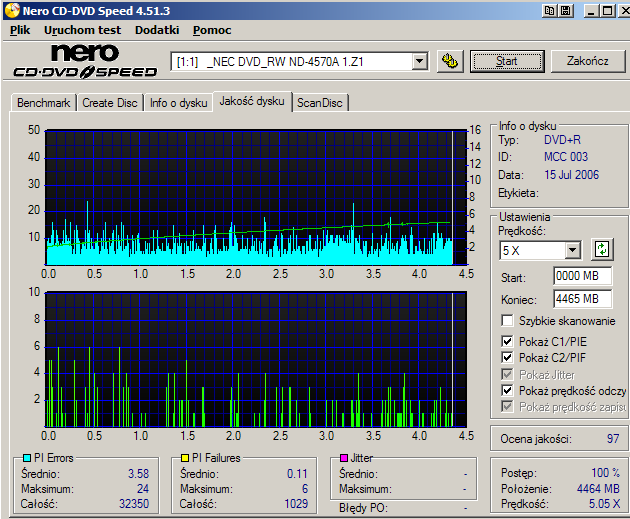Switch to the Create Disc tab
Screen dimensions: 630x519
[x=110, y=103]
